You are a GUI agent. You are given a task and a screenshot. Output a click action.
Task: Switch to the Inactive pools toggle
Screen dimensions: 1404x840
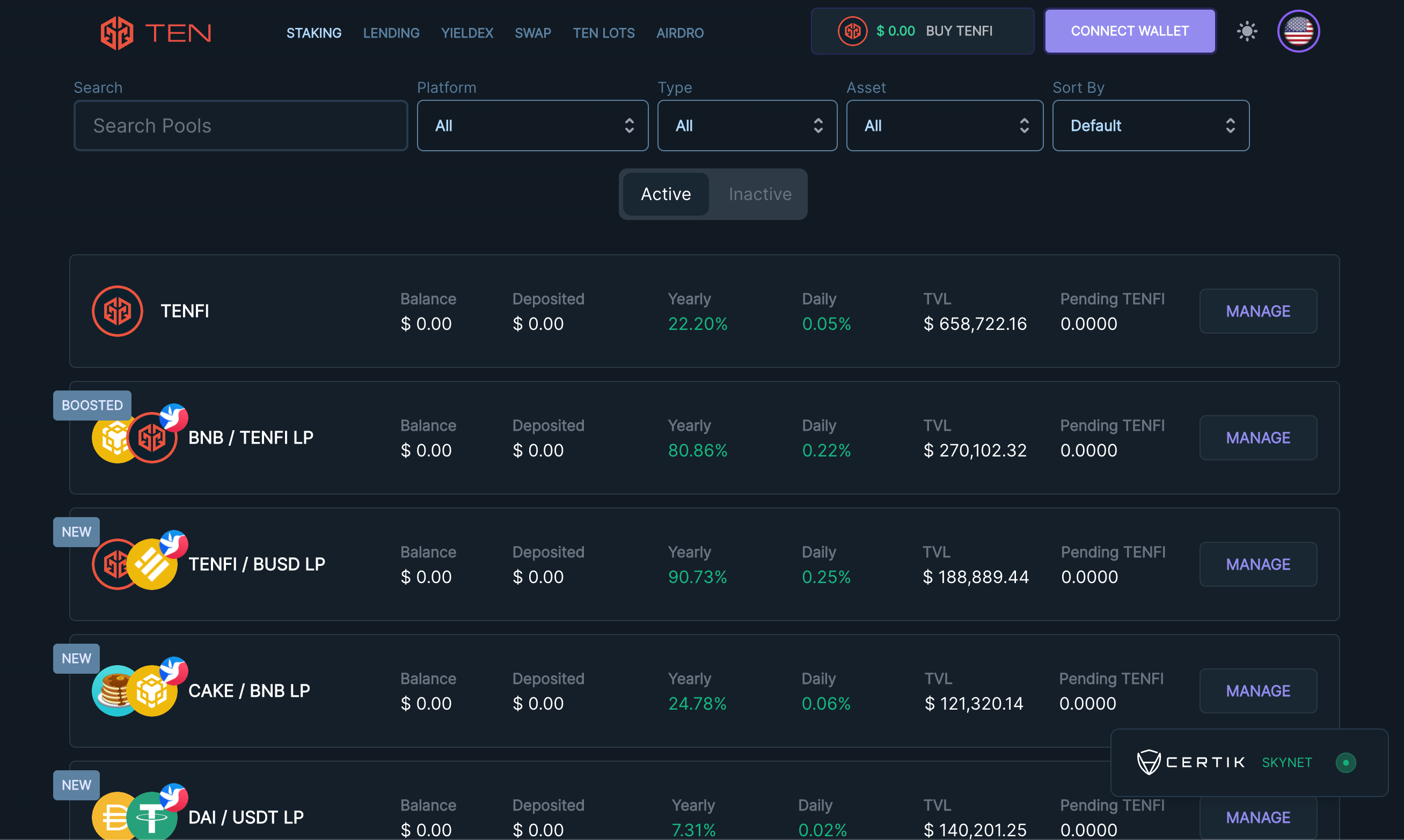760,194
